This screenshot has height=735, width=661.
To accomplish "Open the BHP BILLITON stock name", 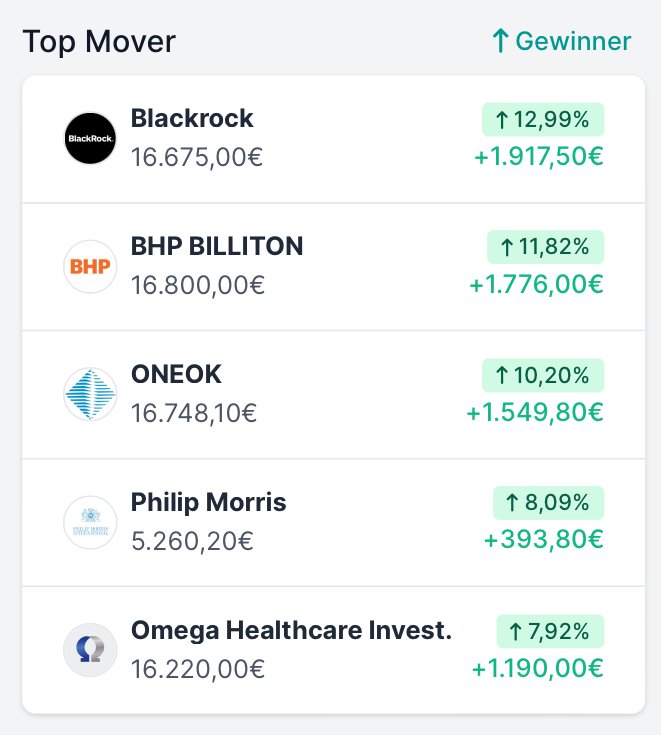I will (x=217, y=247).
